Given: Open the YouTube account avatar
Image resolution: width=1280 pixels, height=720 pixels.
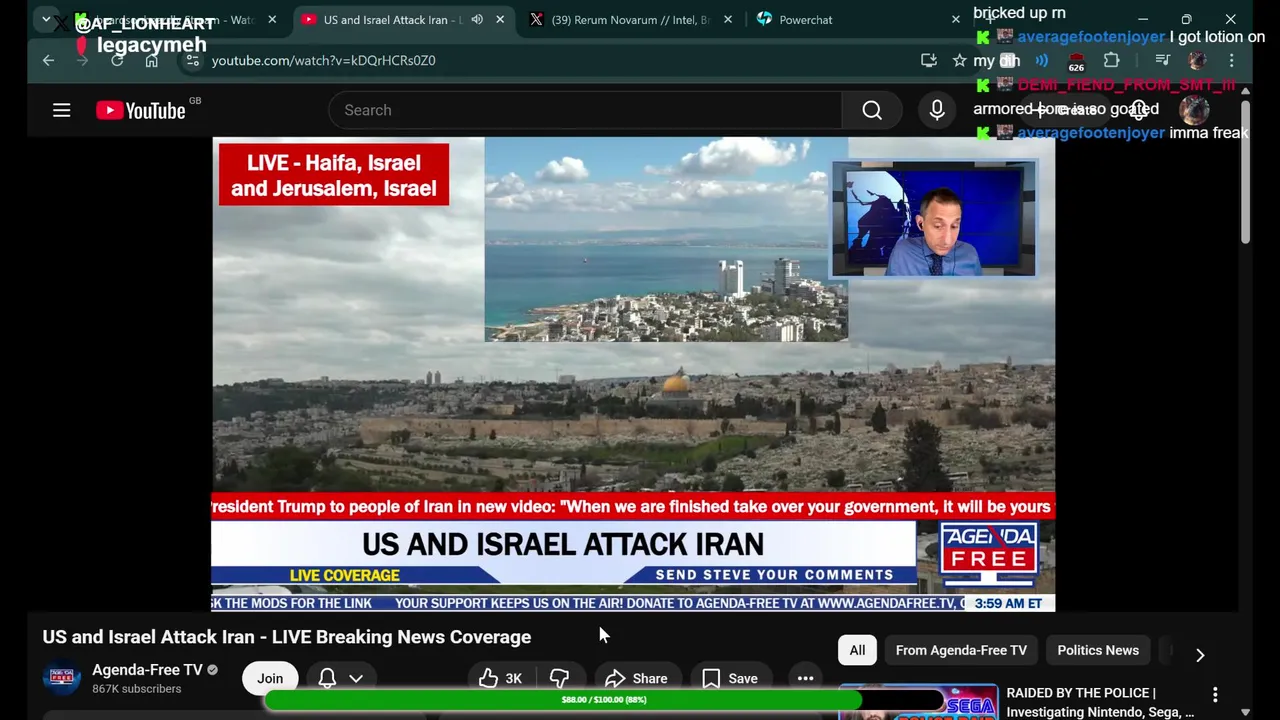Looking at the screenshot, I should click(x=1194, y=110).
